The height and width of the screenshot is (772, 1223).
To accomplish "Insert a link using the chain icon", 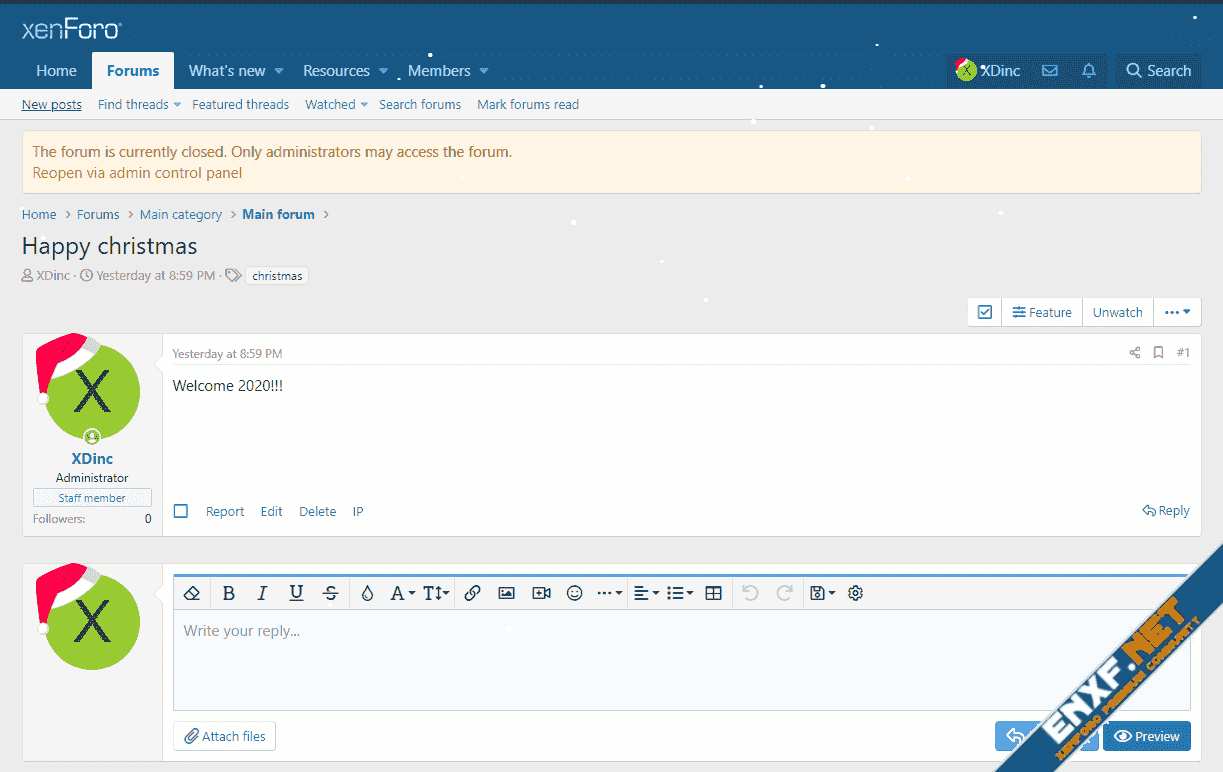I will [473, 593].
